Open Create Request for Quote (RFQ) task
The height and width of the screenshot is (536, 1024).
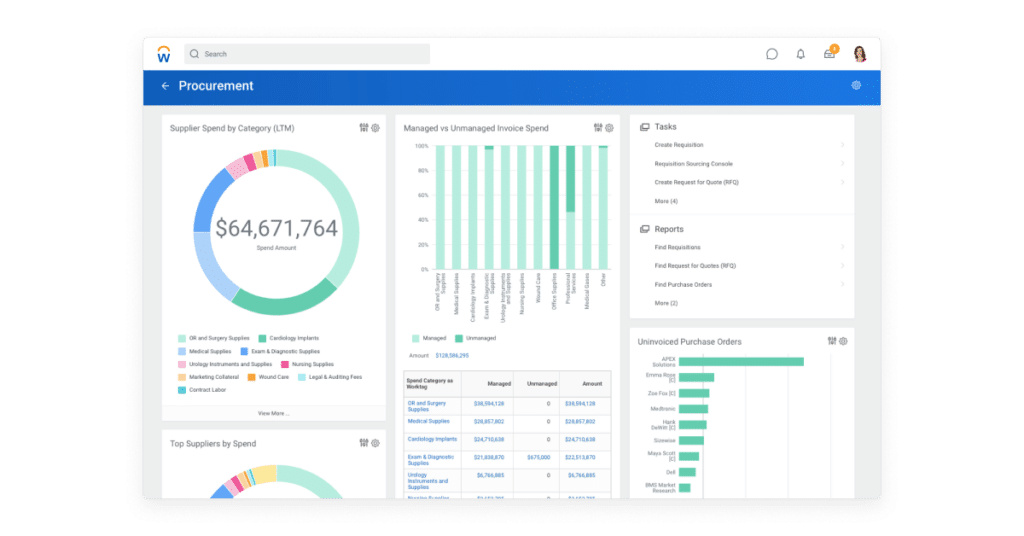[x=696, y=182]
